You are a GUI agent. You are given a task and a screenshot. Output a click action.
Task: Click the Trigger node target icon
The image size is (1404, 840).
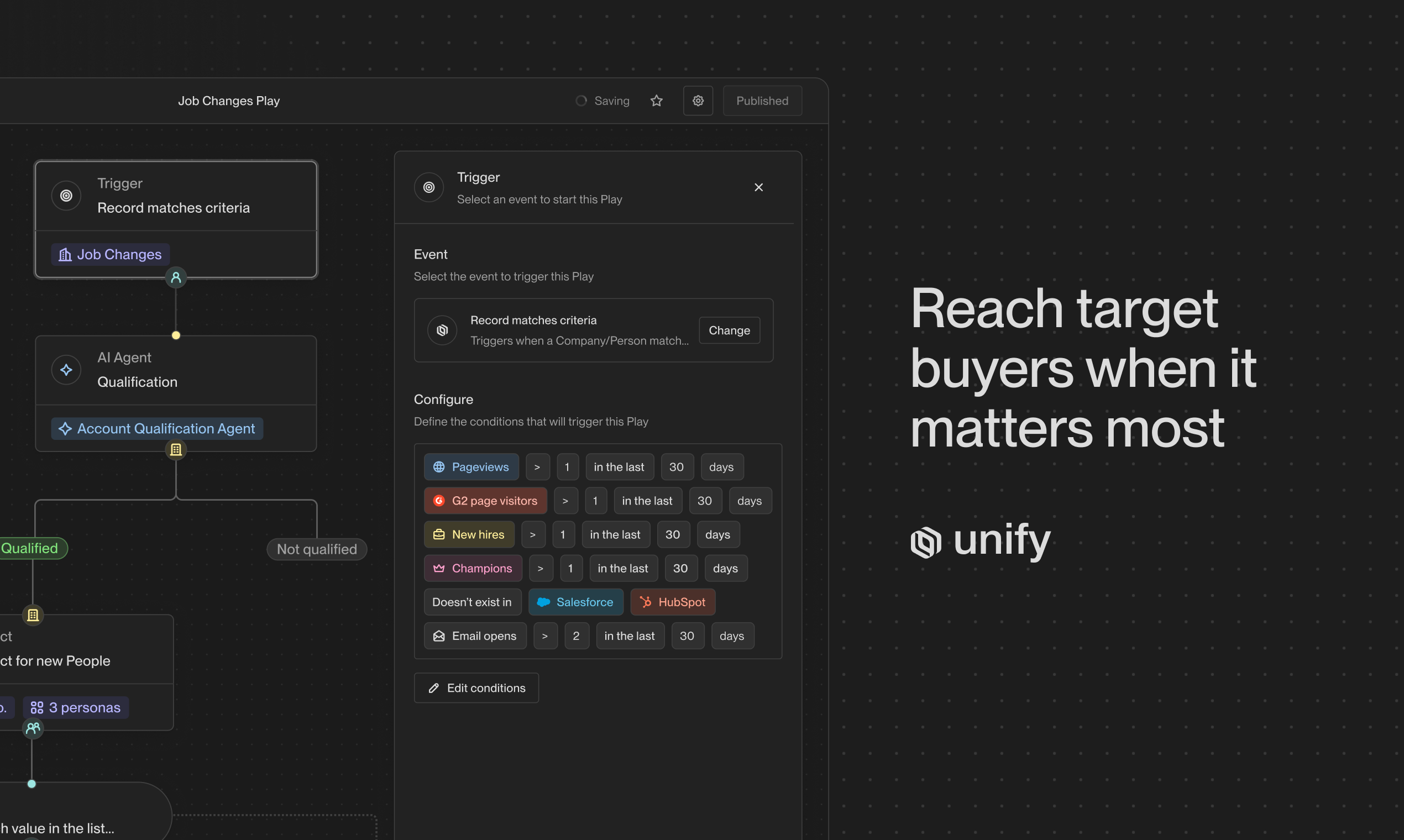(66, 196)
